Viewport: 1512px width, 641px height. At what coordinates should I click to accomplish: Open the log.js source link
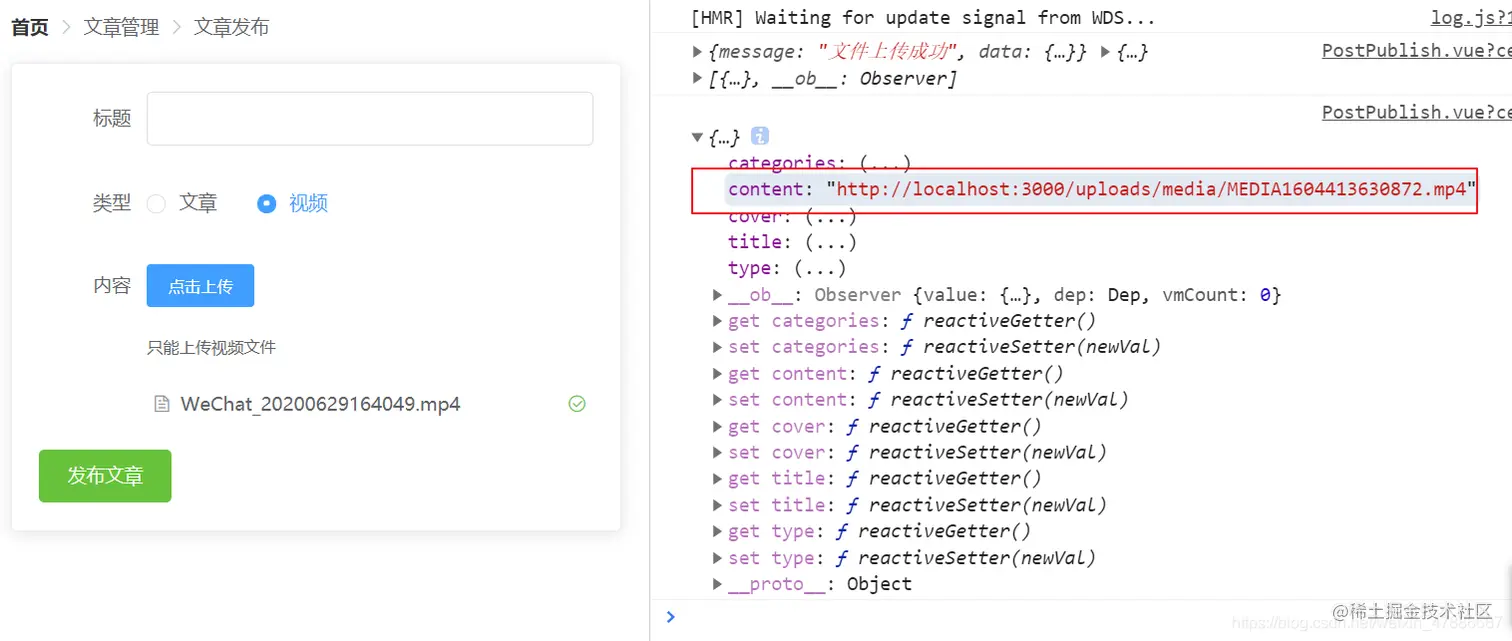coord(1471,18)
